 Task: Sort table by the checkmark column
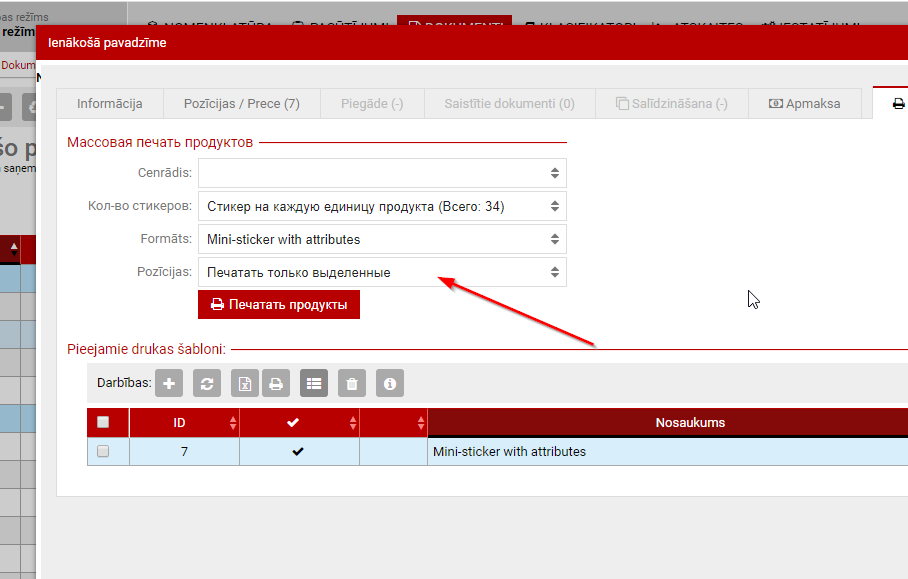click(293, 423)
